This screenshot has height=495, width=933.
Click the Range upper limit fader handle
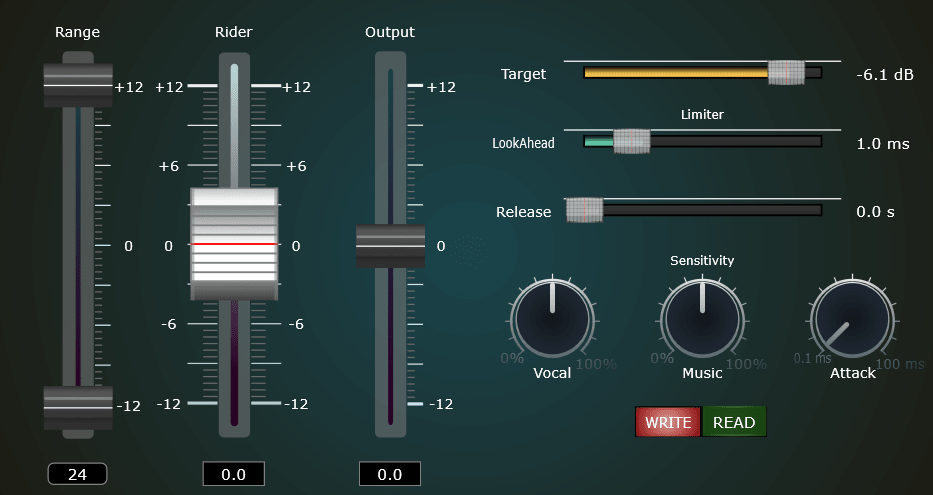pyautogui.click(x=78, y=86)
